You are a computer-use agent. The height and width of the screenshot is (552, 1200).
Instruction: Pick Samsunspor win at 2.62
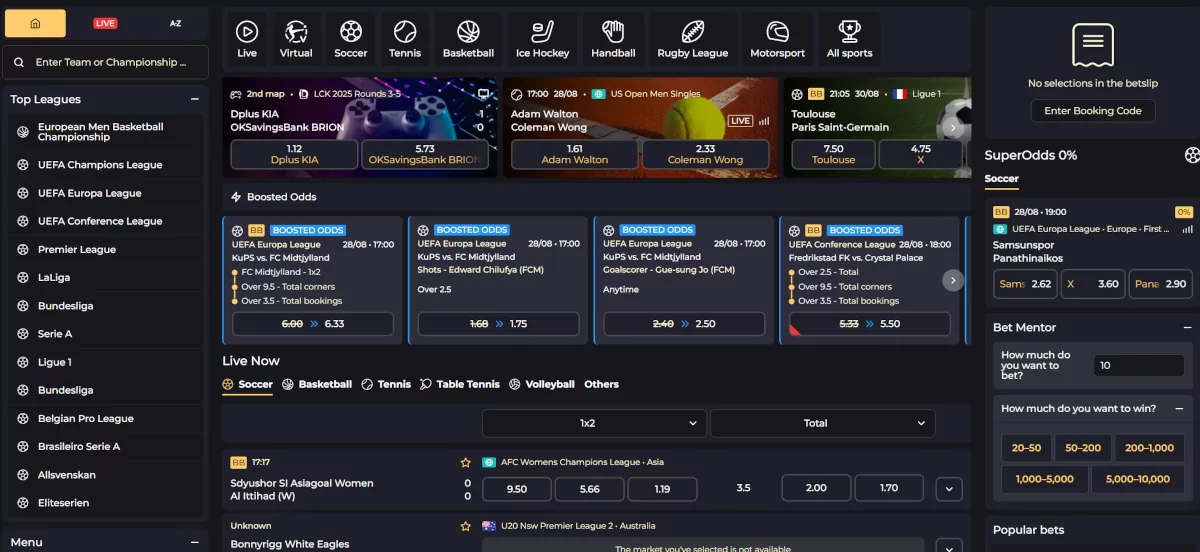(x=1026, y=284)
